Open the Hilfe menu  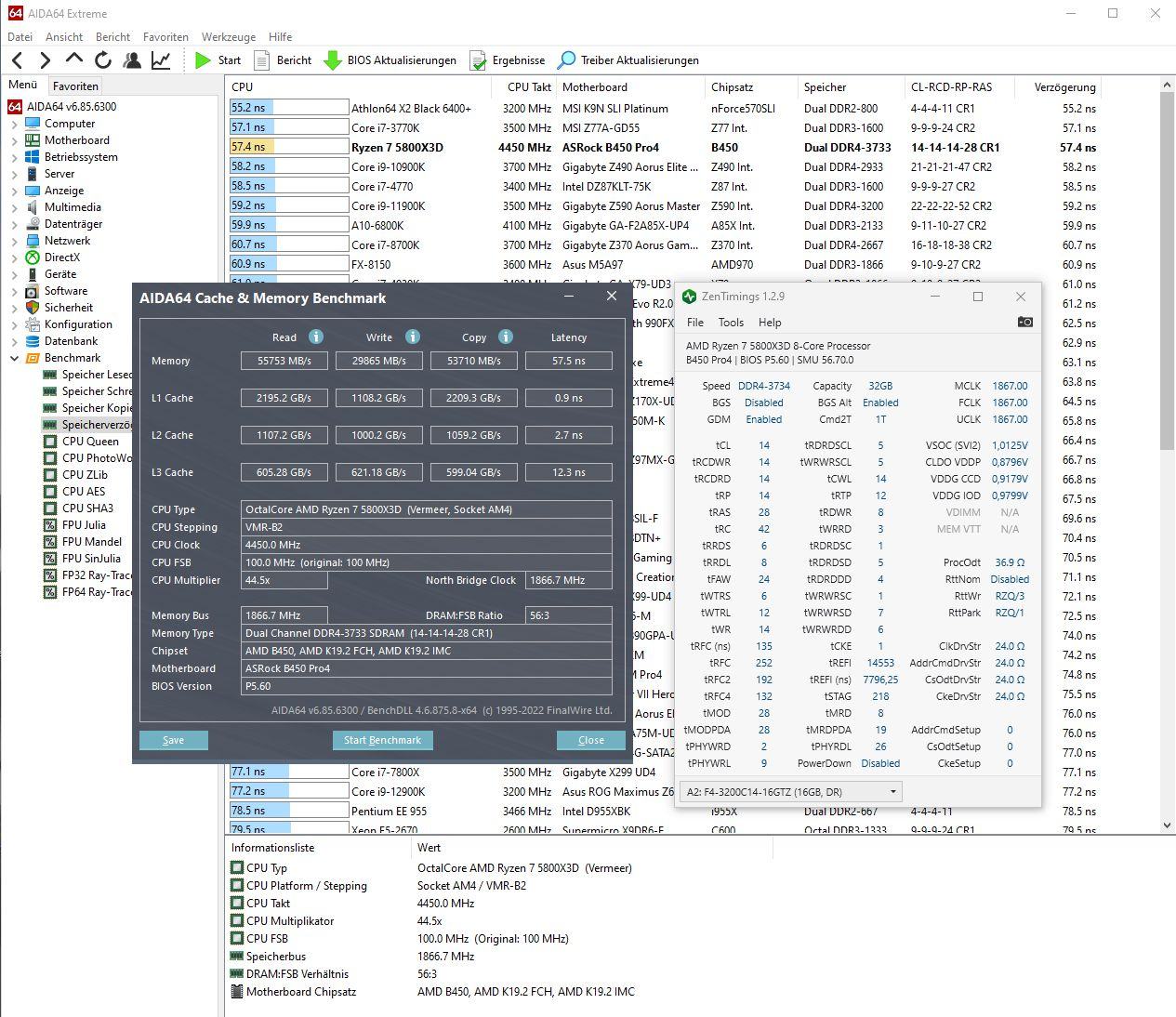280,37
